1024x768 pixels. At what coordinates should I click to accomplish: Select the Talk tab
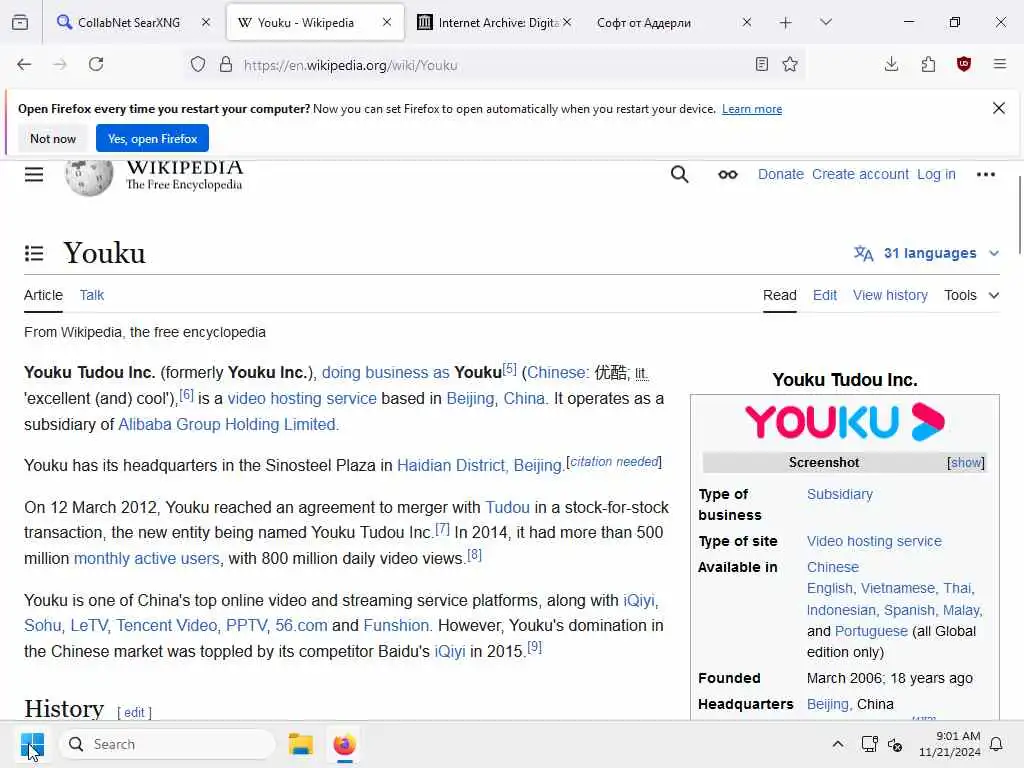(x=92, y=295)
